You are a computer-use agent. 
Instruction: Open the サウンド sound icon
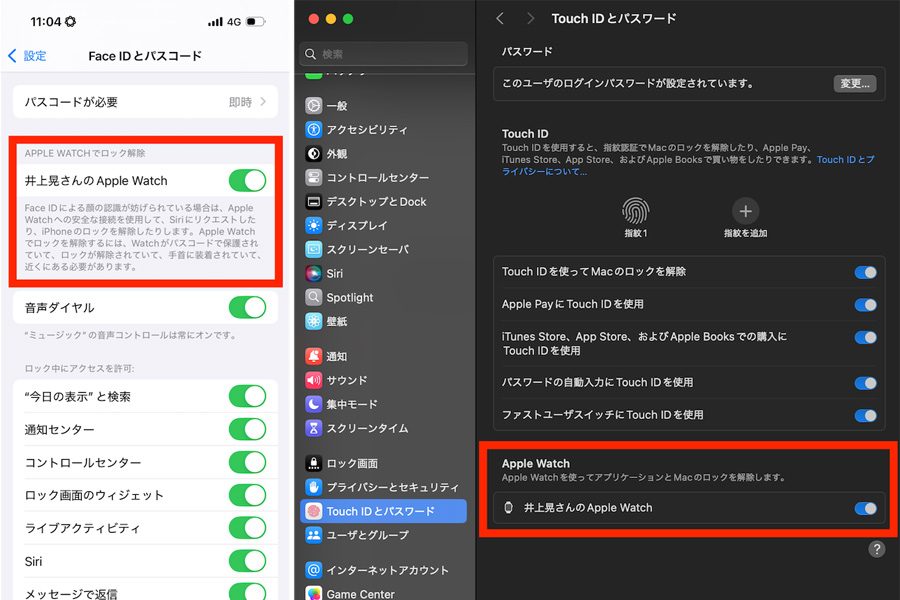point(313,380)
